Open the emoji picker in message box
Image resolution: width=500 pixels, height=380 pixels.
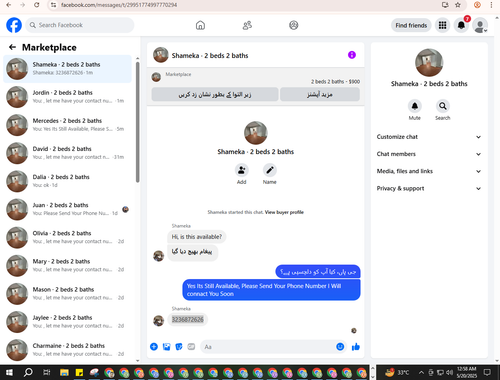[x=340, y=347]
